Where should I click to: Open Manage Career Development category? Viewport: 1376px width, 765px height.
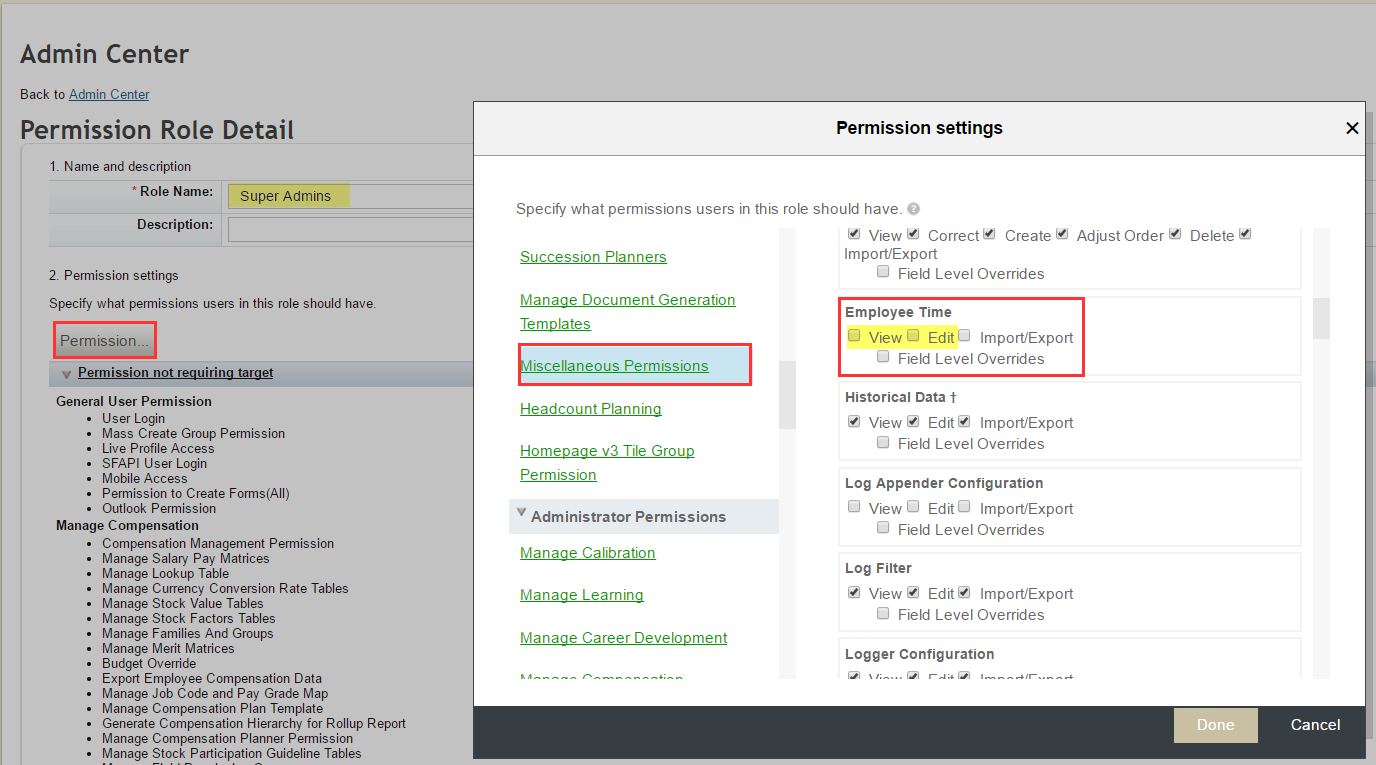(x=624, y=638)
